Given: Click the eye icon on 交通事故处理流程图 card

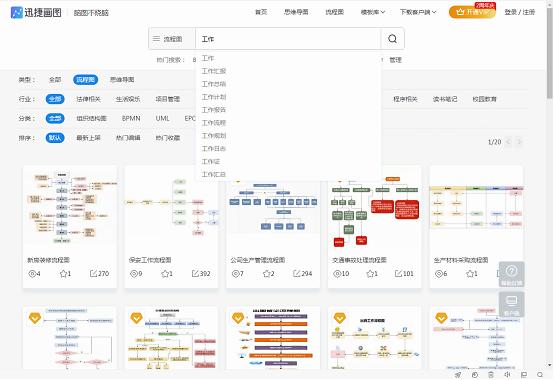Looking at the screenshot, I should point(337,273).
